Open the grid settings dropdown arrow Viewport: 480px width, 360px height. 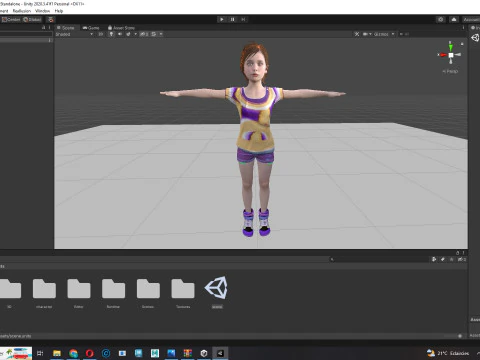point(161,34)
